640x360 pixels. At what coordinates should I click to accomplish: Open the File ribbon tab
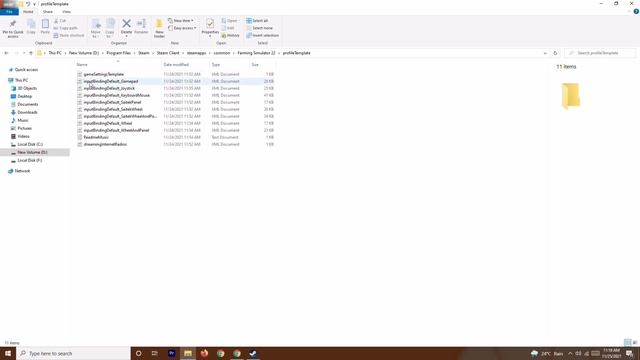click(x=9, y=12)
